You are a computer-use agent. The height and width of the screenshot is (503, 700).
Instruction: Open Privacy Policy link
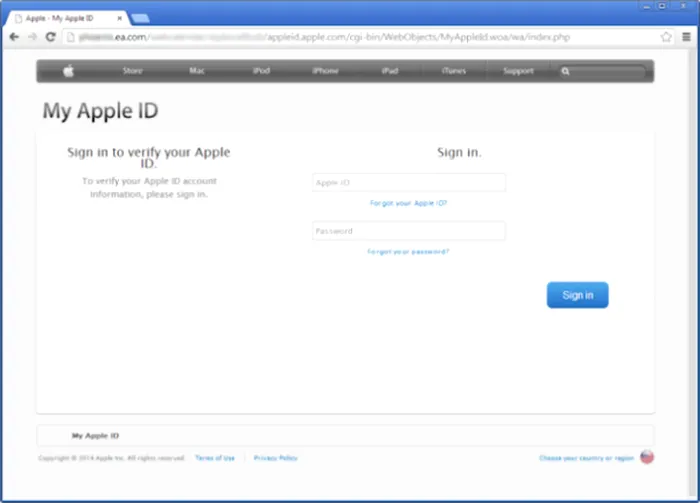[275, 458]
